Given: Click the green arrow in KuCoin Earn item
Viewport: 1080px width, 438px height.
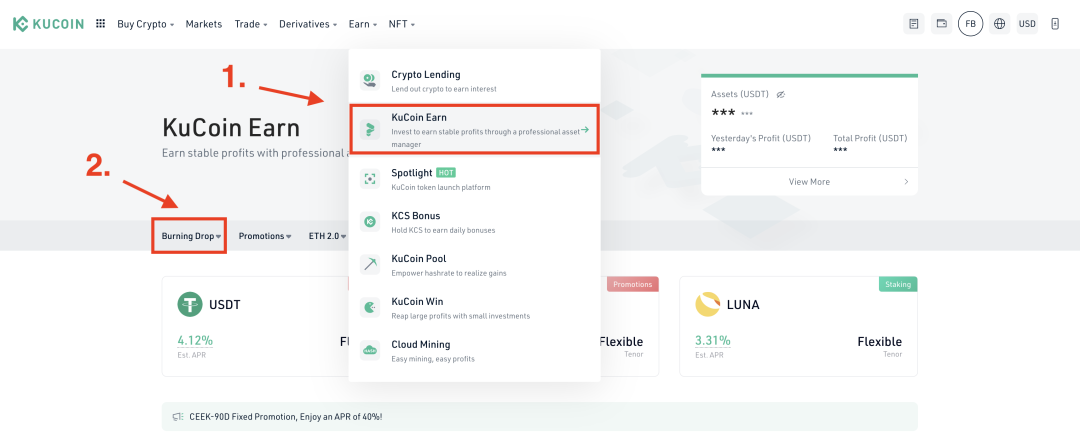Looking at the screenshot, I should [x=585, y=129].
